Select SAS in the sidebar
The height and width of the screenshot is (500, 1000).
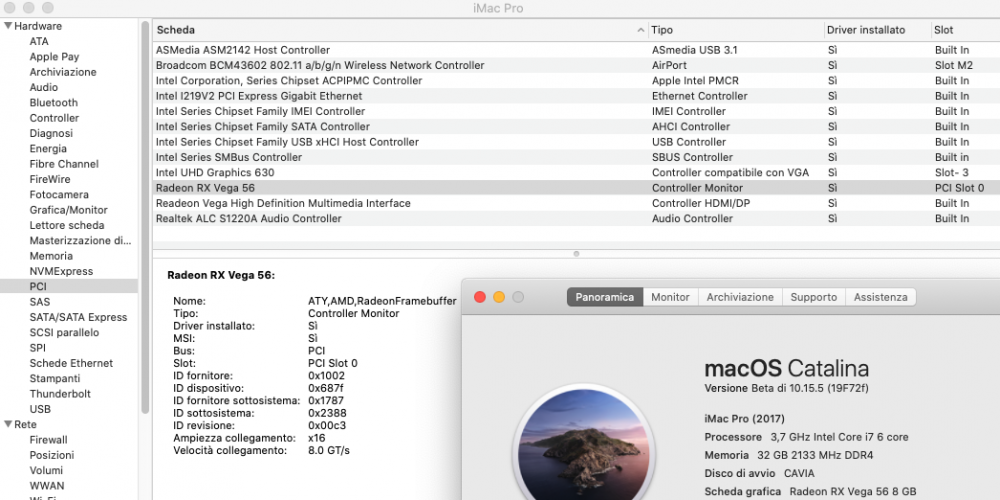pyautogui.click(x=40, y=302)
